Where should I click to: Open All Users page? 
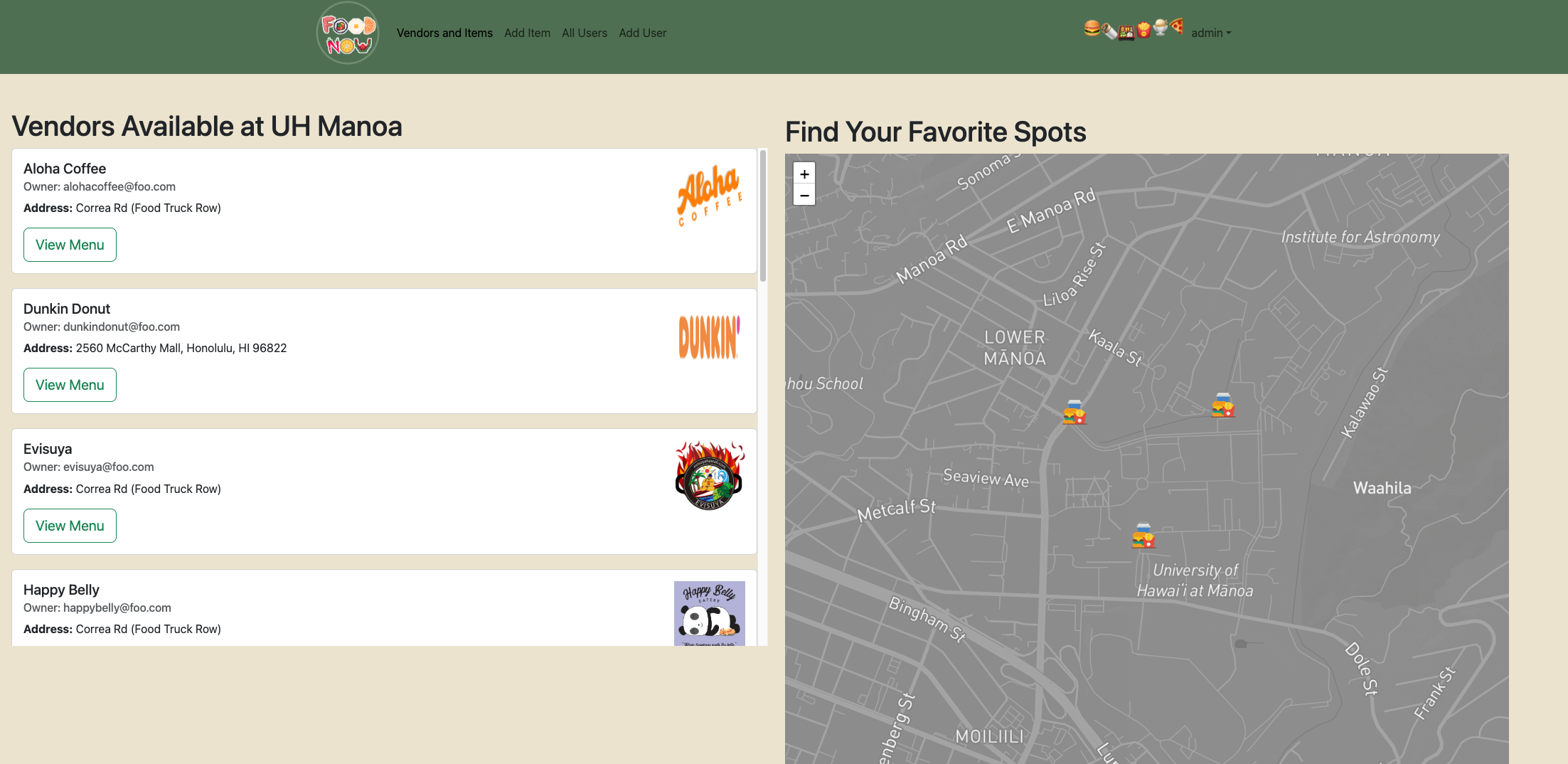point(585,33)
